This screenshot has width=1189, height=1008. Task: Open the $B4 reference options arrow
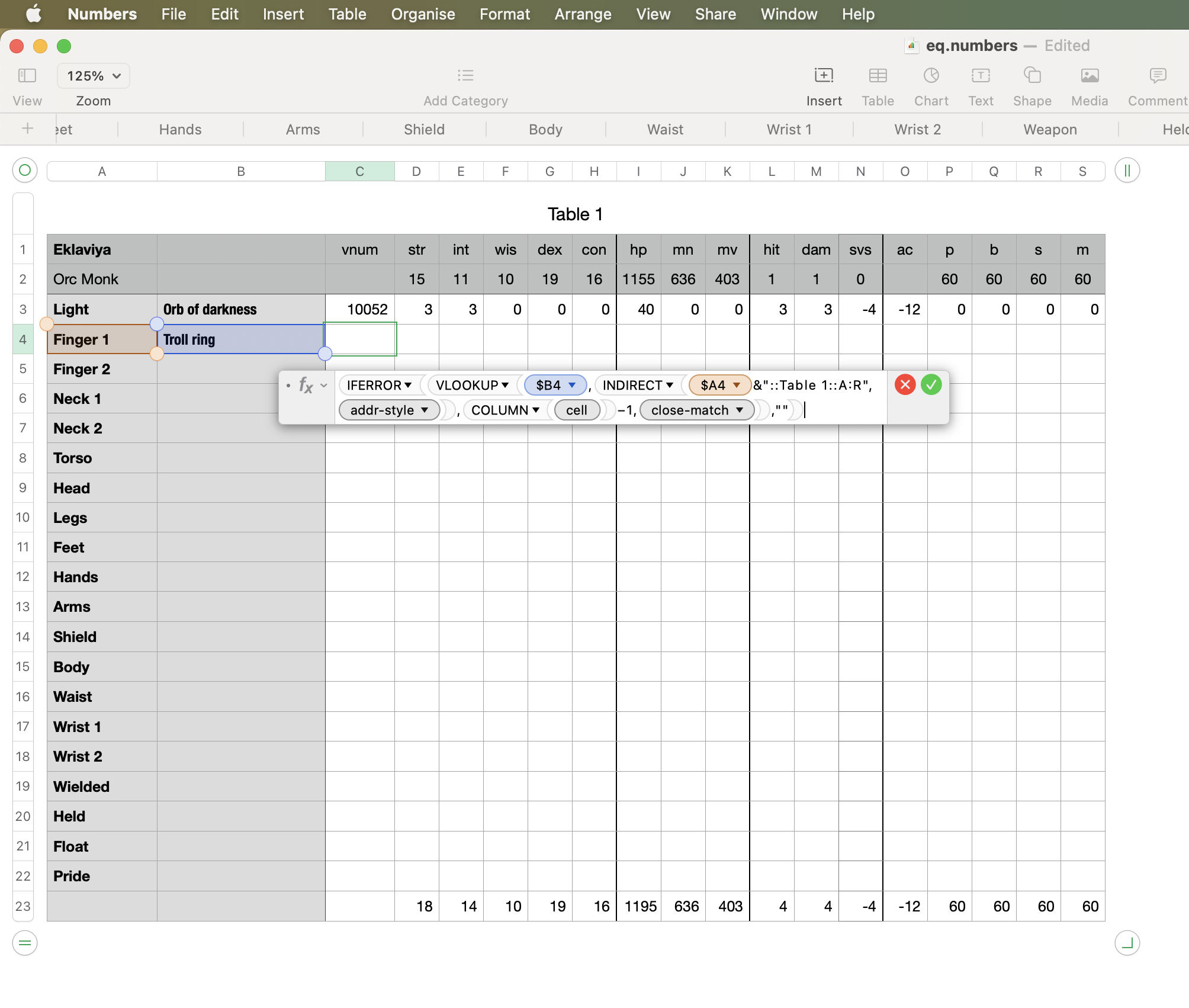coord(572,385)
